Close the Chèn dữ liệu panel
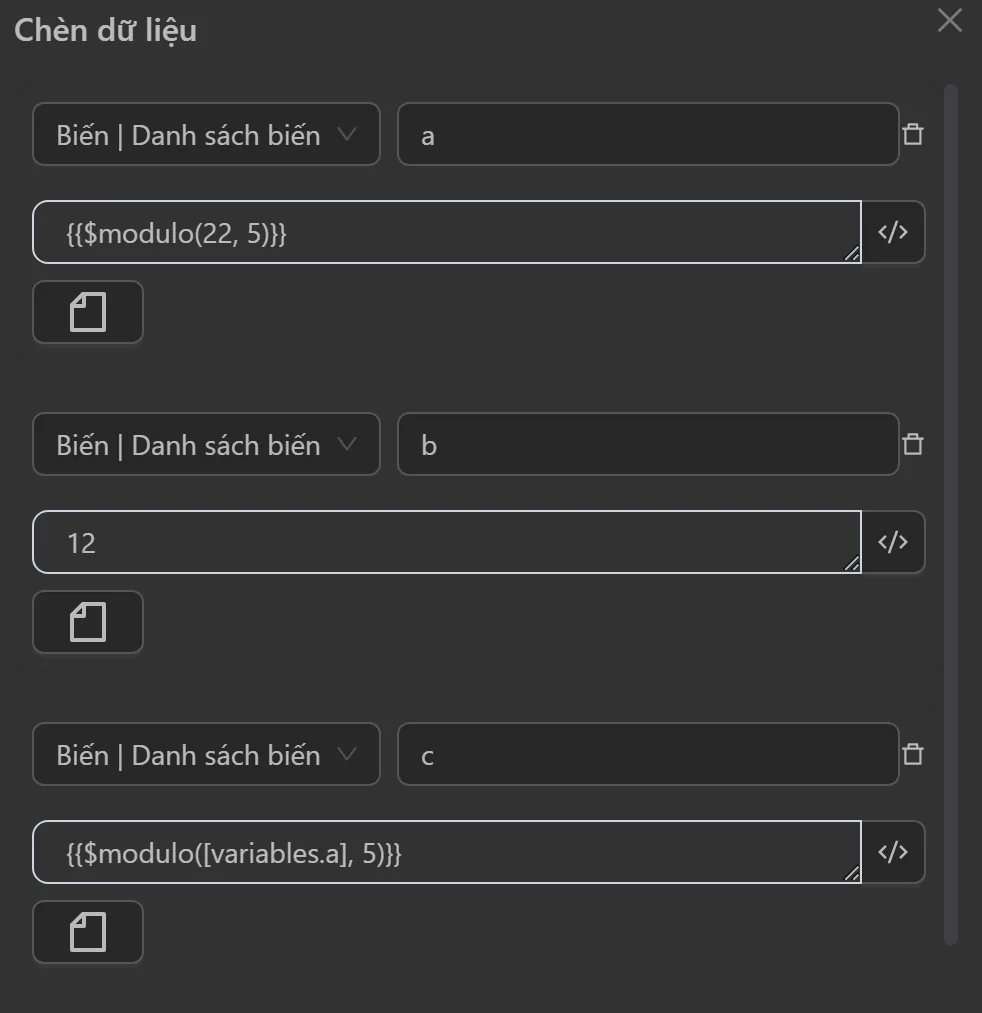 949,21
